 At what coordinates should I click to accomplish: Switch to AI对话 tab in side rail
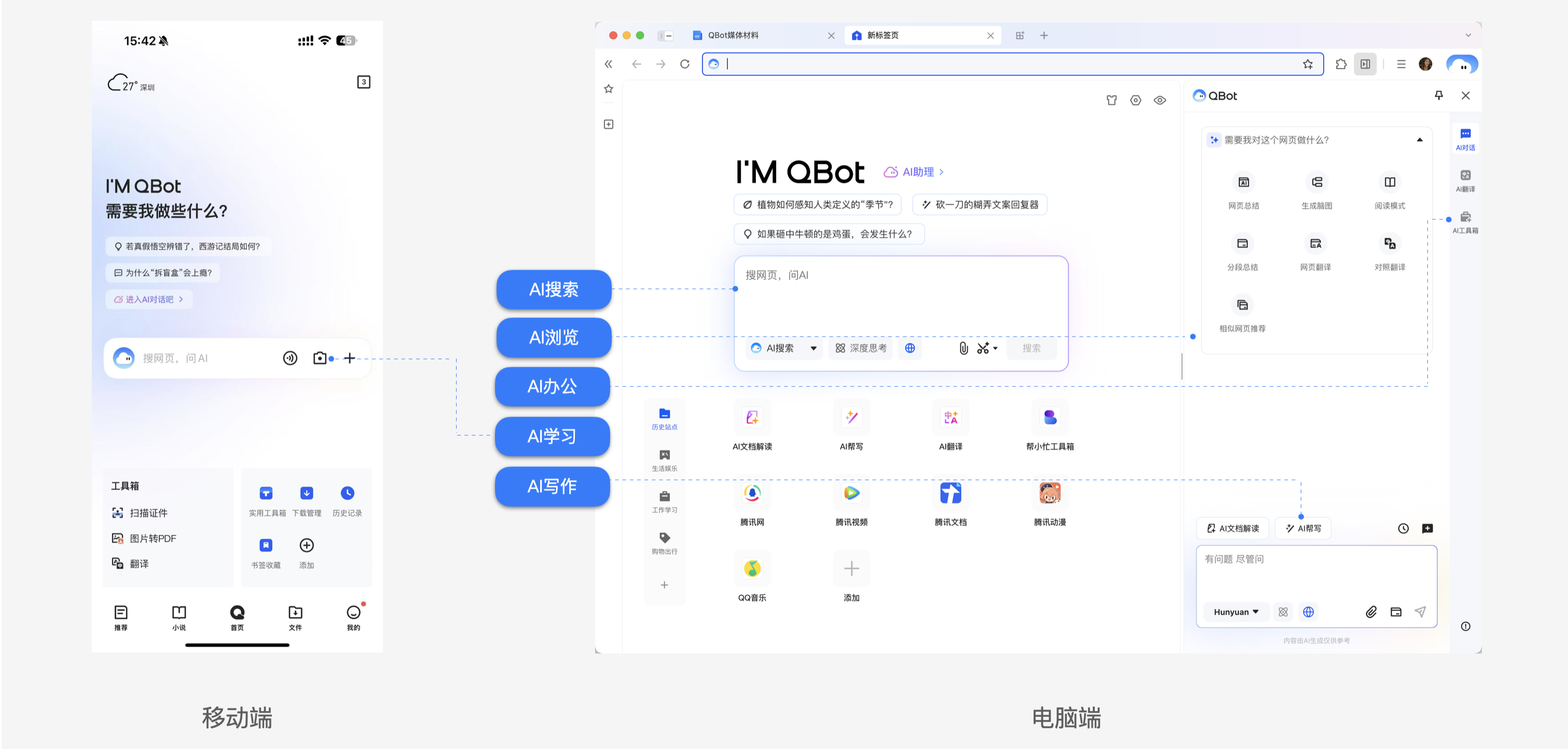click(x=1465, y=140)
